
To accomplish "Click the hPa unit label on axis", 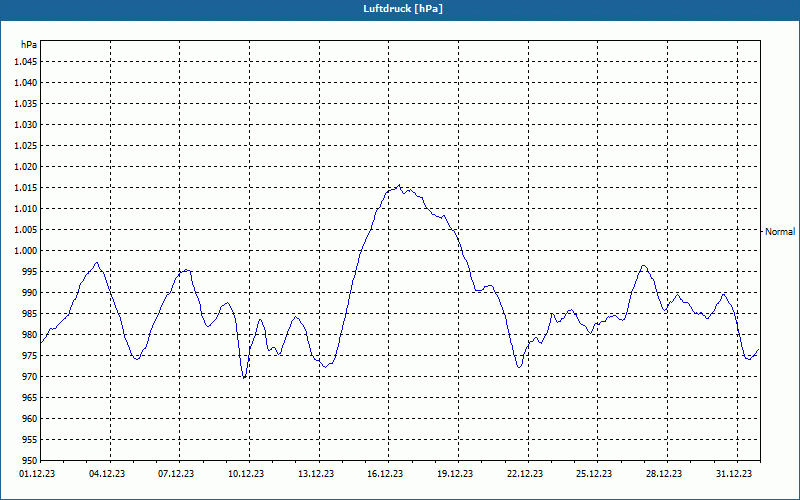I will pos(29,44).
